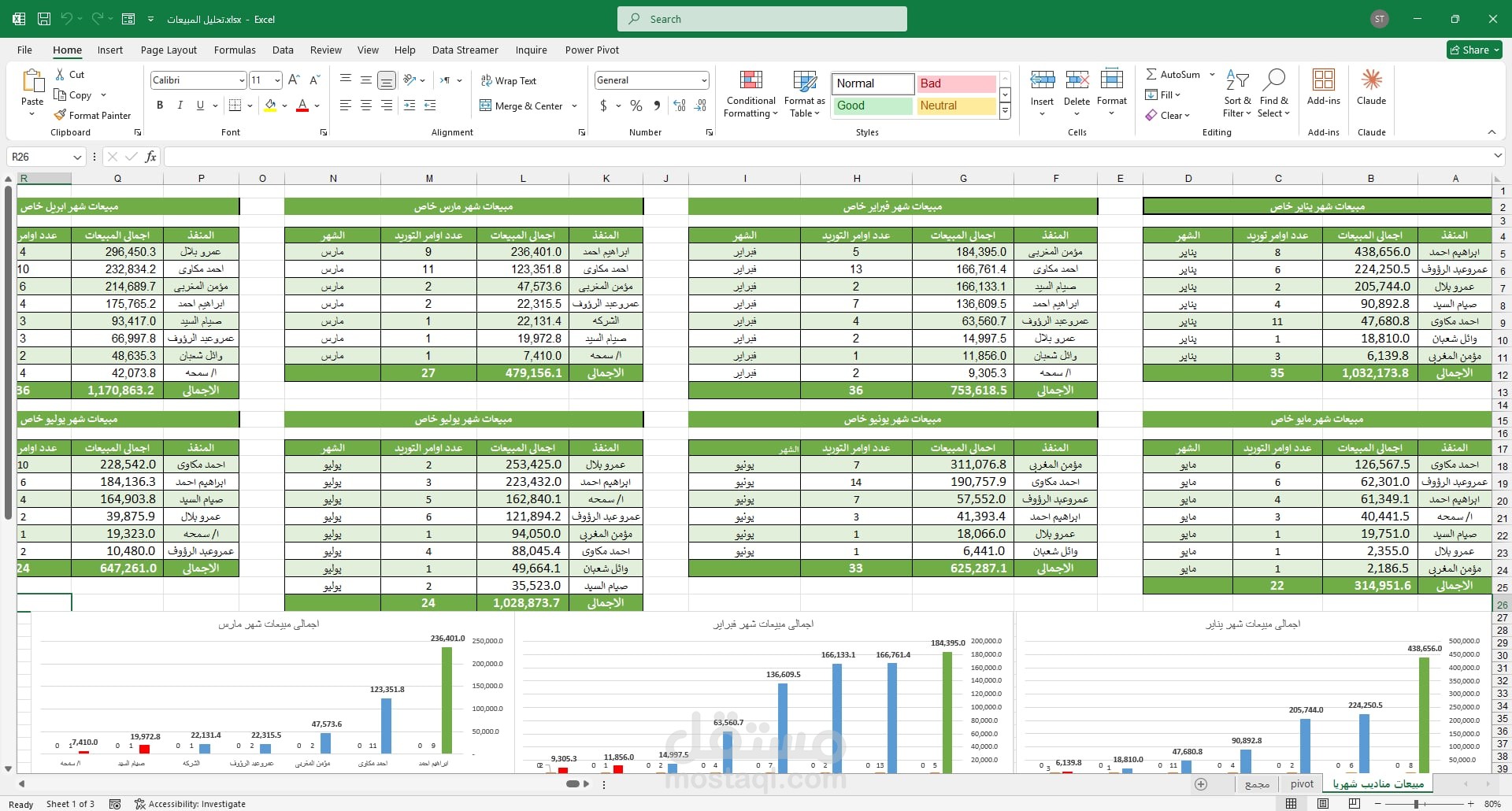Open Conditional Formatting menu
Screen dimensions: 1512x811
coord(751,94)
